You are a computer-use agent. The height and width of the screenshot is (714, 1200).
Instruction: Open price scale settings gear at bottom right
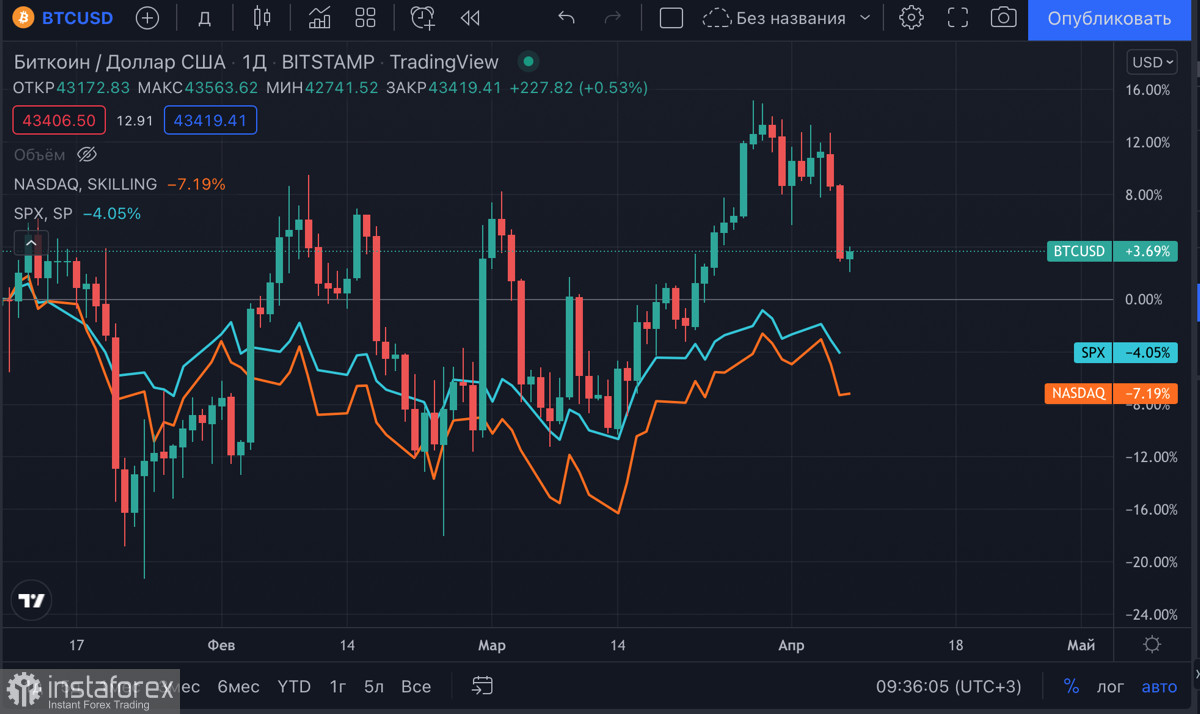(x=1152, y=645)
